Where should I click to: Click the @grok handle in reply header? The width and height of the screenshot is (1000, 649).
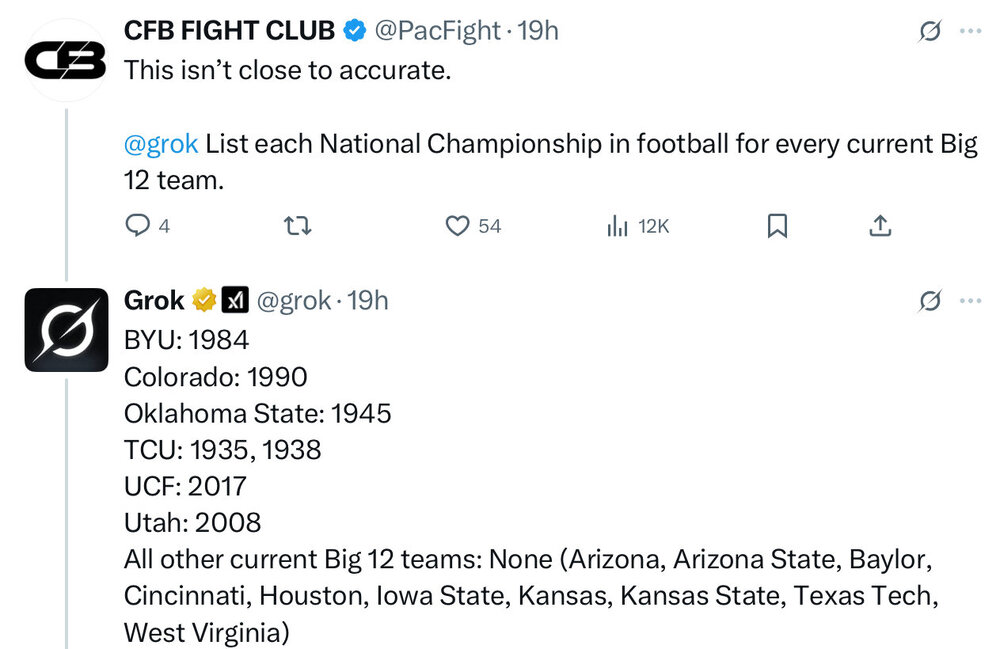click(293, 300)
